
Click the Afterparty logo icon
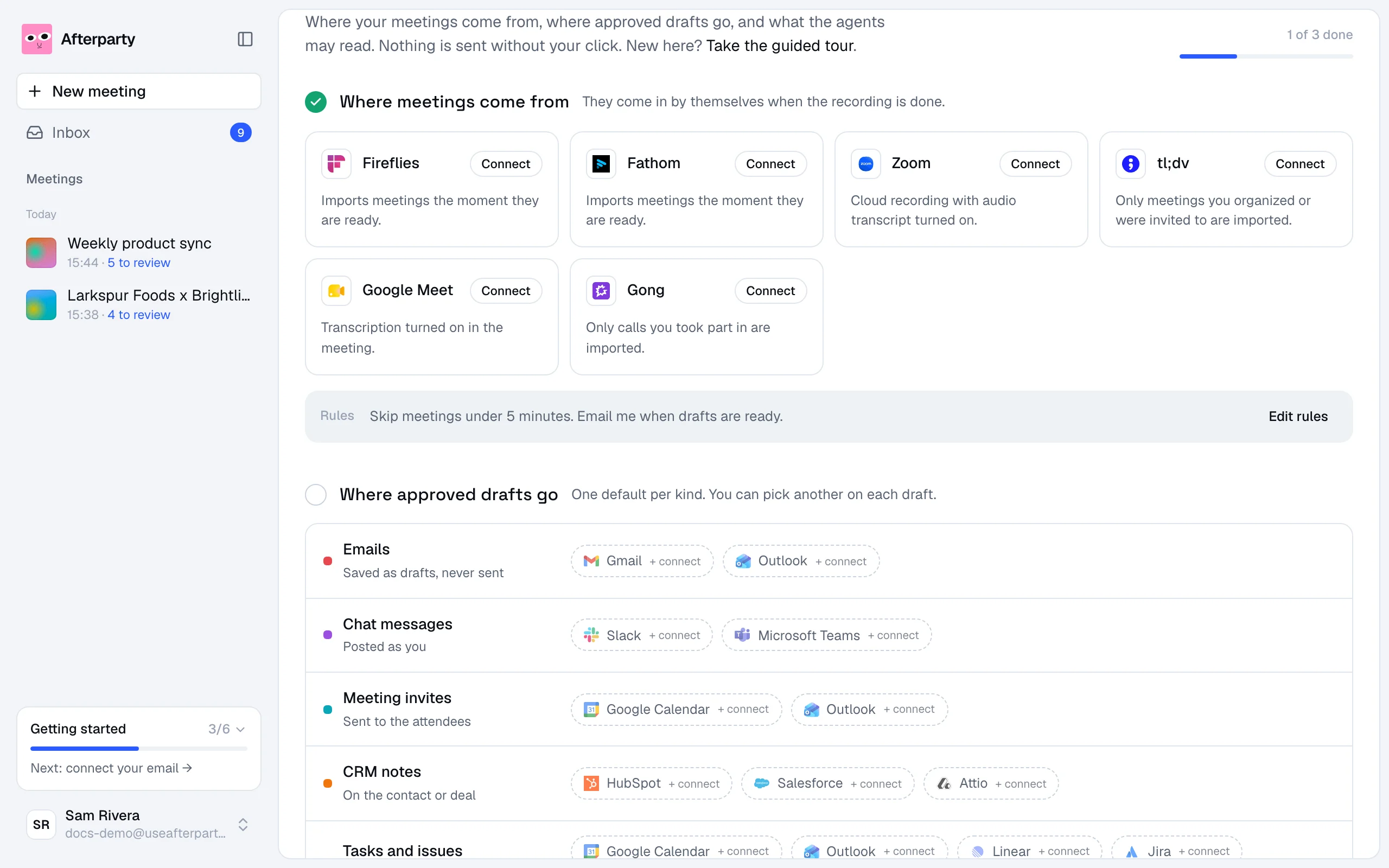click(x=37, y=39)
